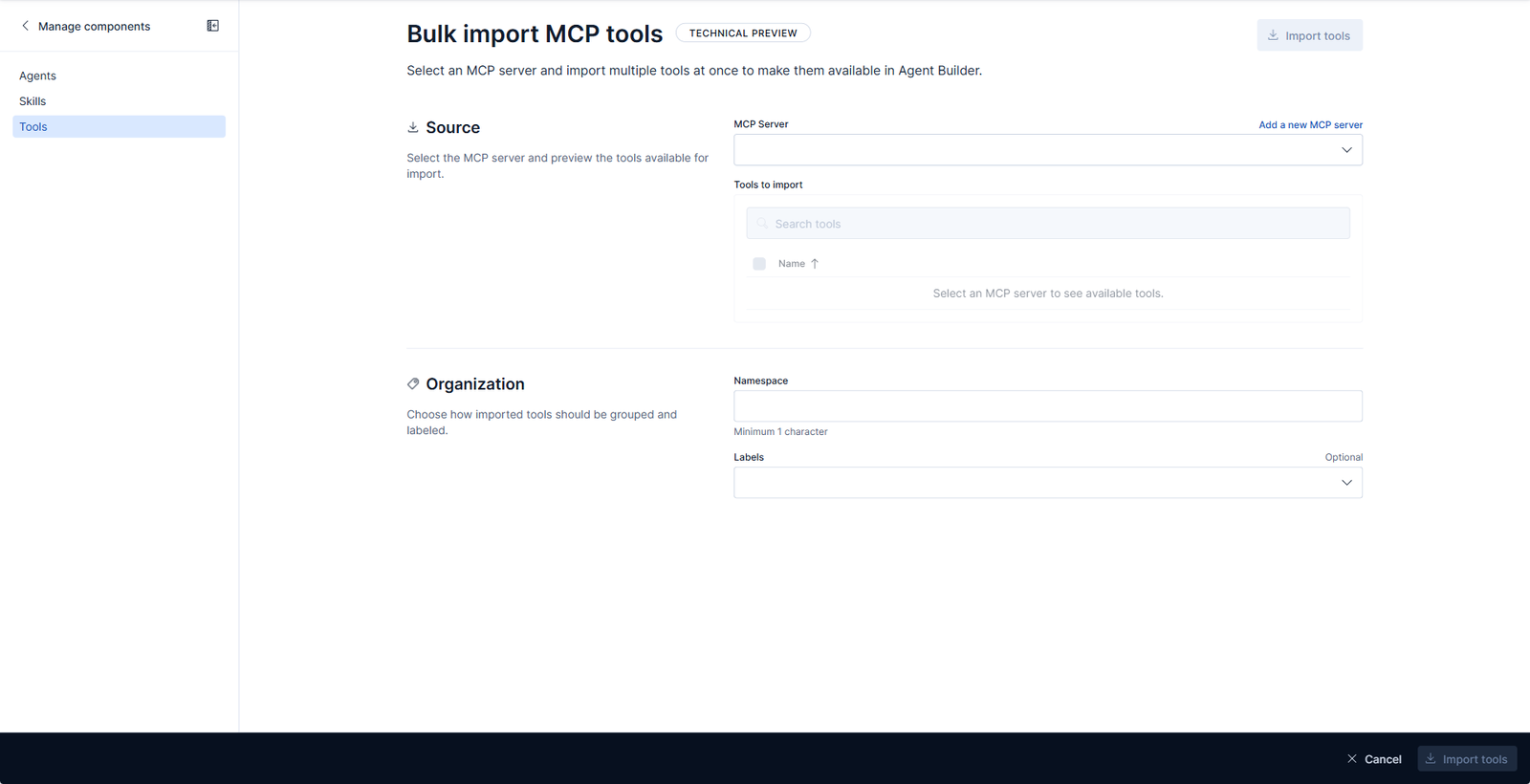Click the Source download icon
Screen dimensions: 1530x784
[413, 127]
